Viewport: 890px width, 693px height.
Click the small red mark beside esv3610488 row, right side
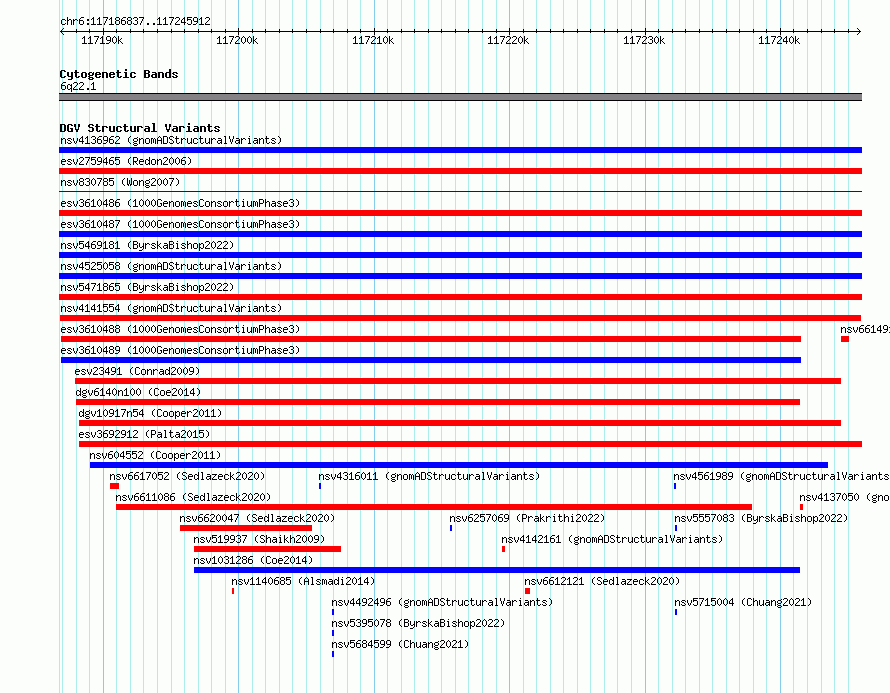[845, 339]
